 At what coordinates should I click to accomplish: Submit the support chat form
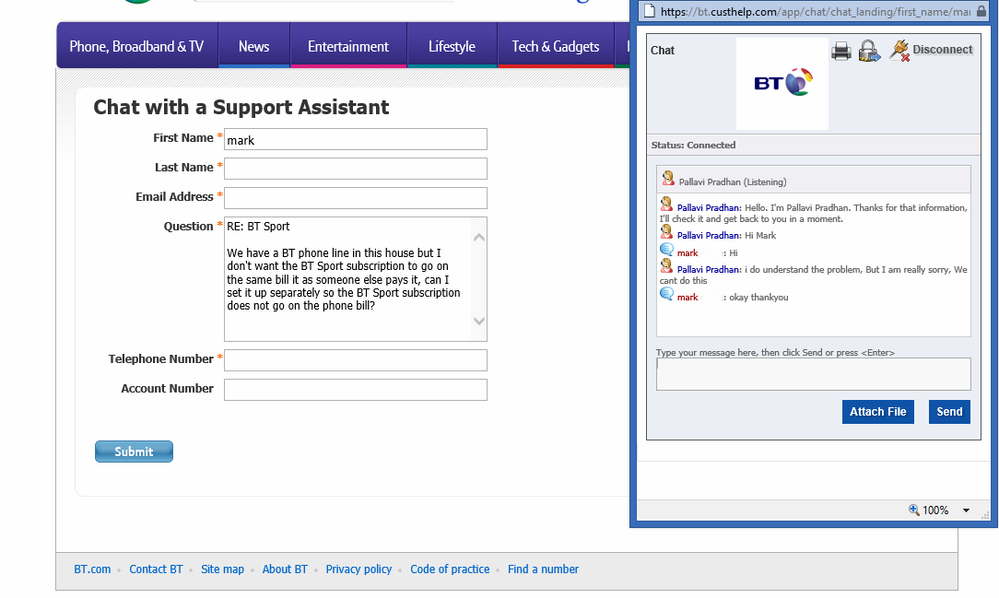coord(134,452)
